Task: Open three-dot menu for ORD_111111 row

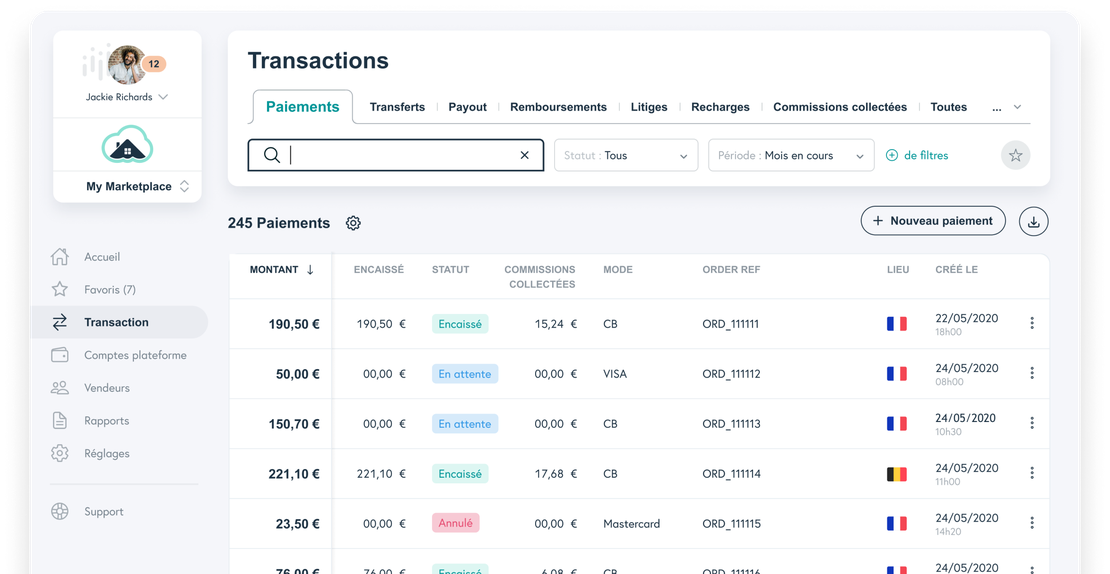Action: [x=1031, y=323]
